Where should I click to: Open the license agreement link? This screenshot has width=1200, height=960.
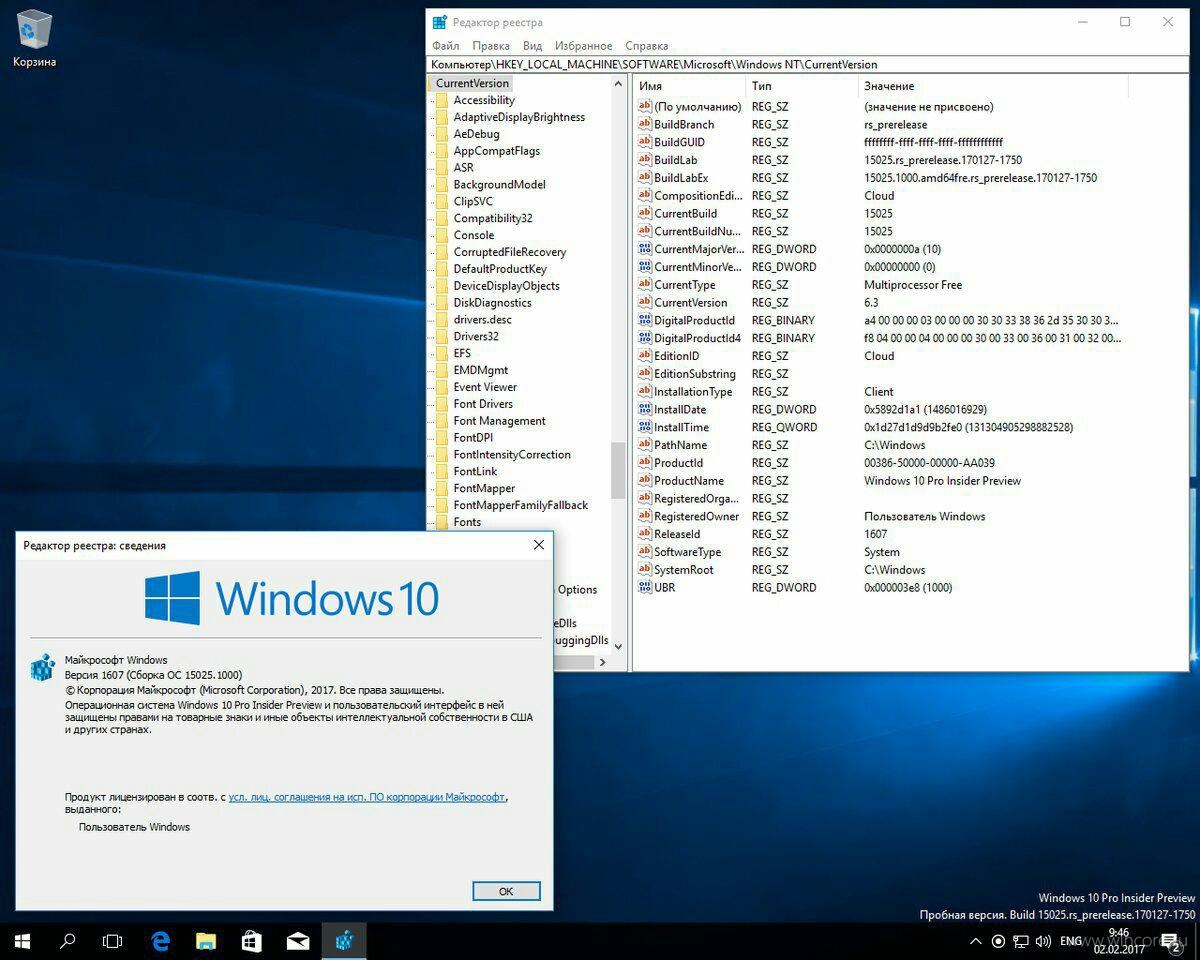[x=367, y=797]
